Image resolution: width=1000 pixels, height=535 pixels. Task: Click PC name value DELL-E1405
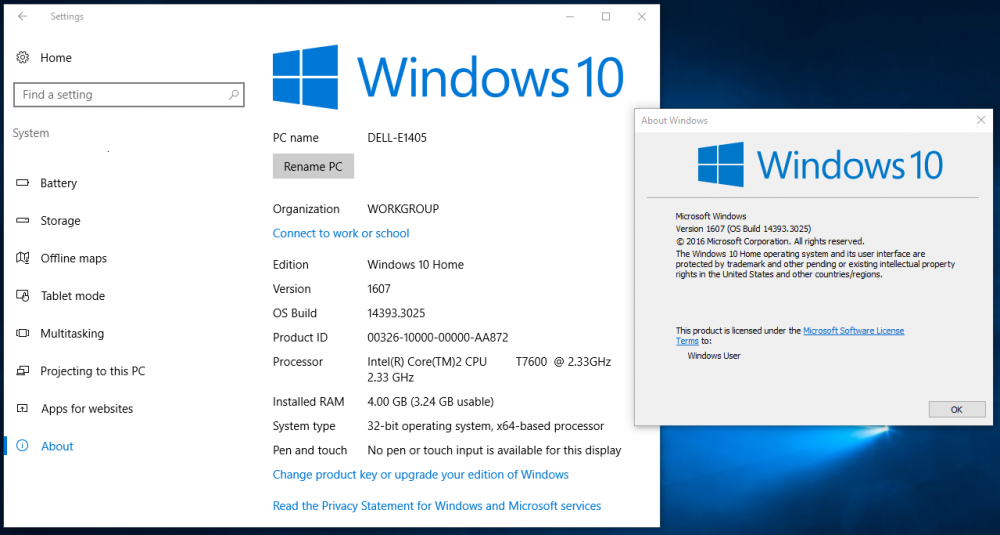tap(397, 138)
